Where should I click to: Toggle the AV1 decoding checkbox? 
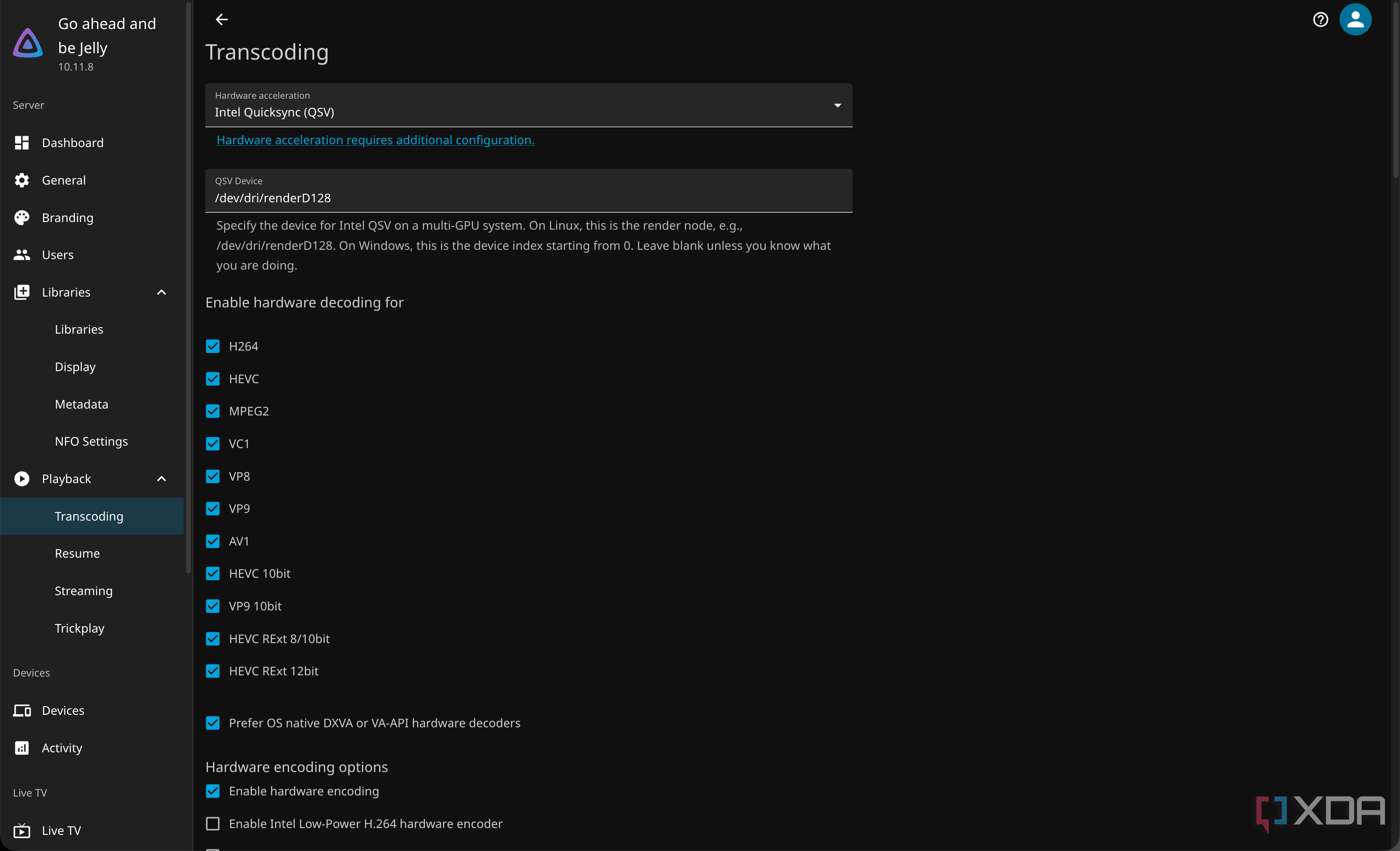(213, 541)
